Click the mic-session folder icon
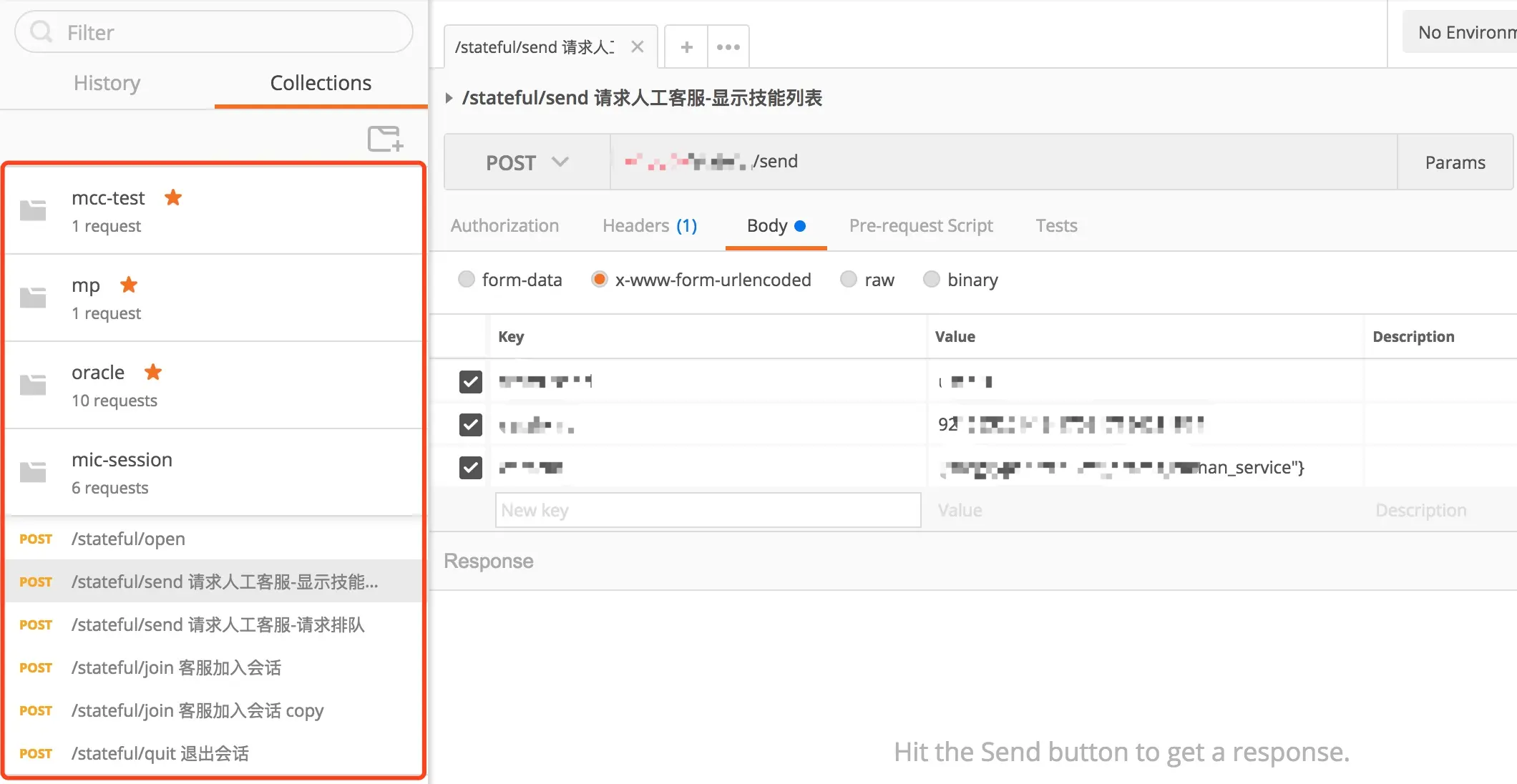The image size is (1517, 784). click(33, 472)
